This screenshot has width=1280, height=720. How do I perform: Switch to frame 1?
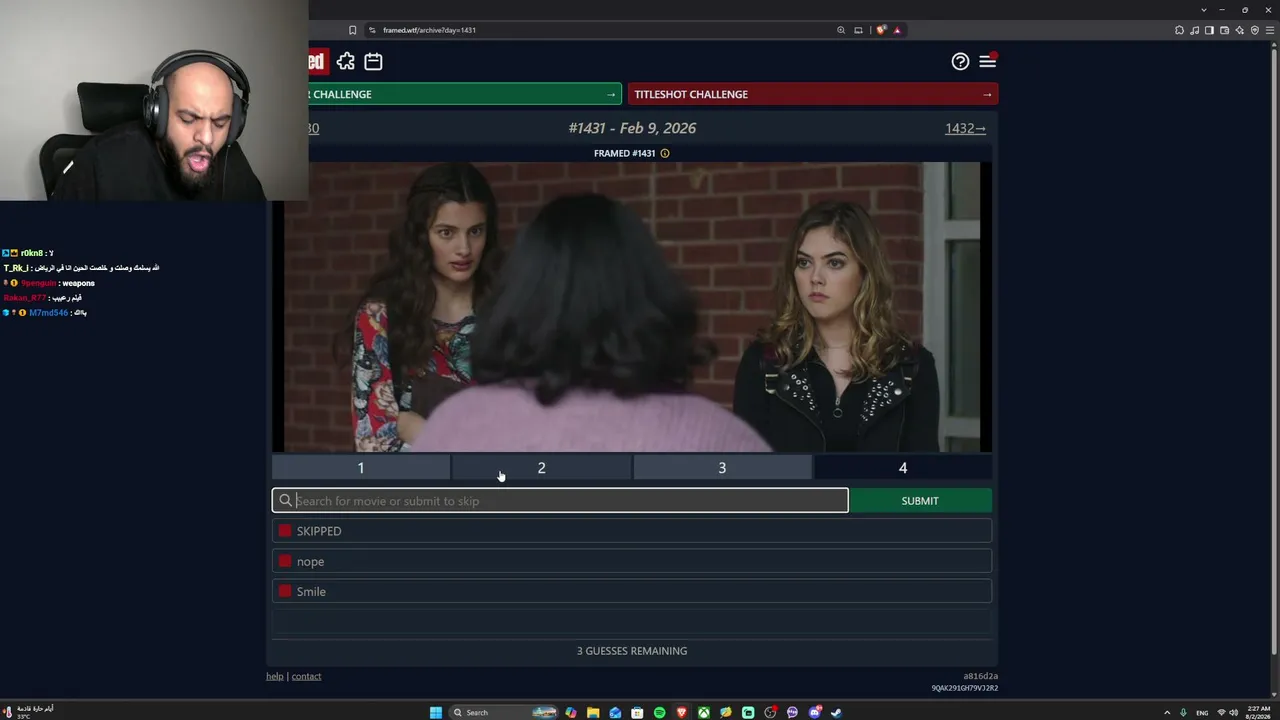[361, 468]
